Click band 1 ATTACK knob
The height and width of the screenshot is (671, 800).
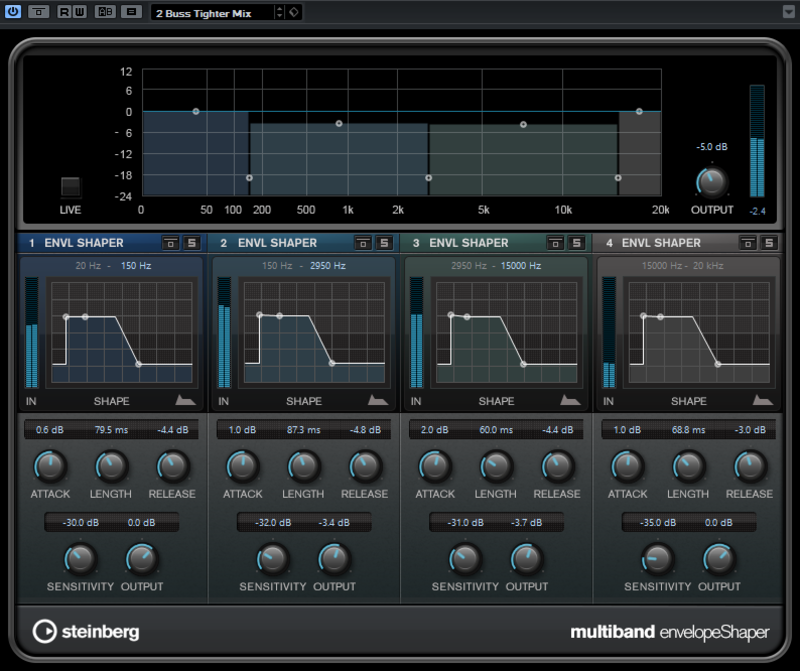50,466
